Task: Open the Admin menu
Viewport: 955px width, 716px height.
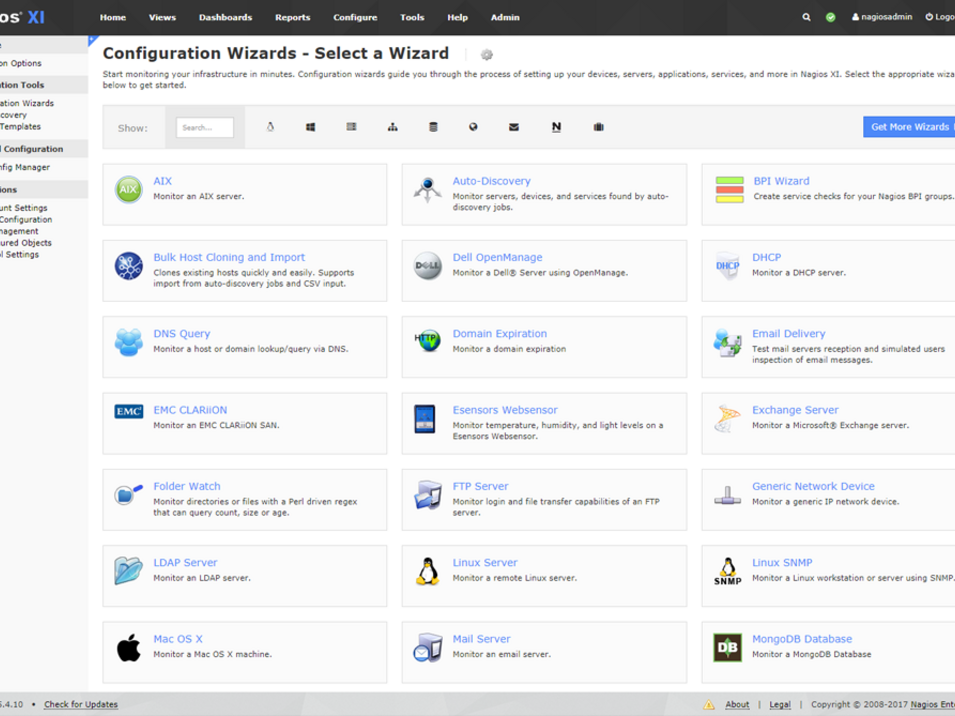Action: click(505, 17)
